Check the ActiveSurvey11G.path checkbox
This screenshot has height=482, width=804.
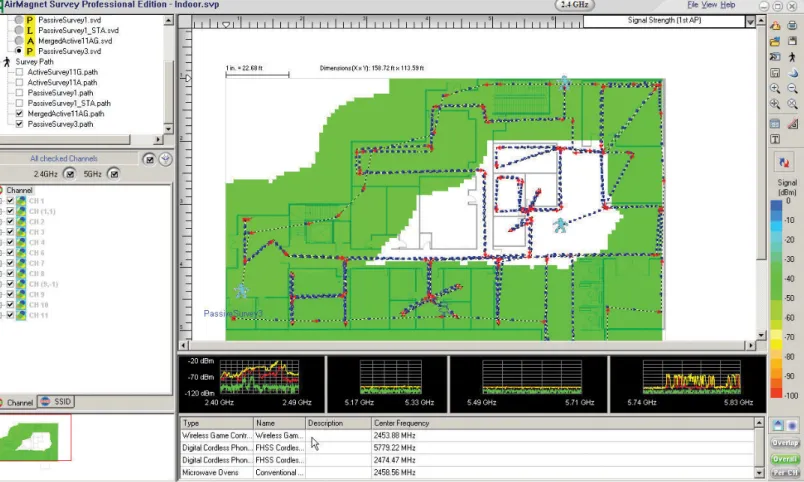click(19, 72)
